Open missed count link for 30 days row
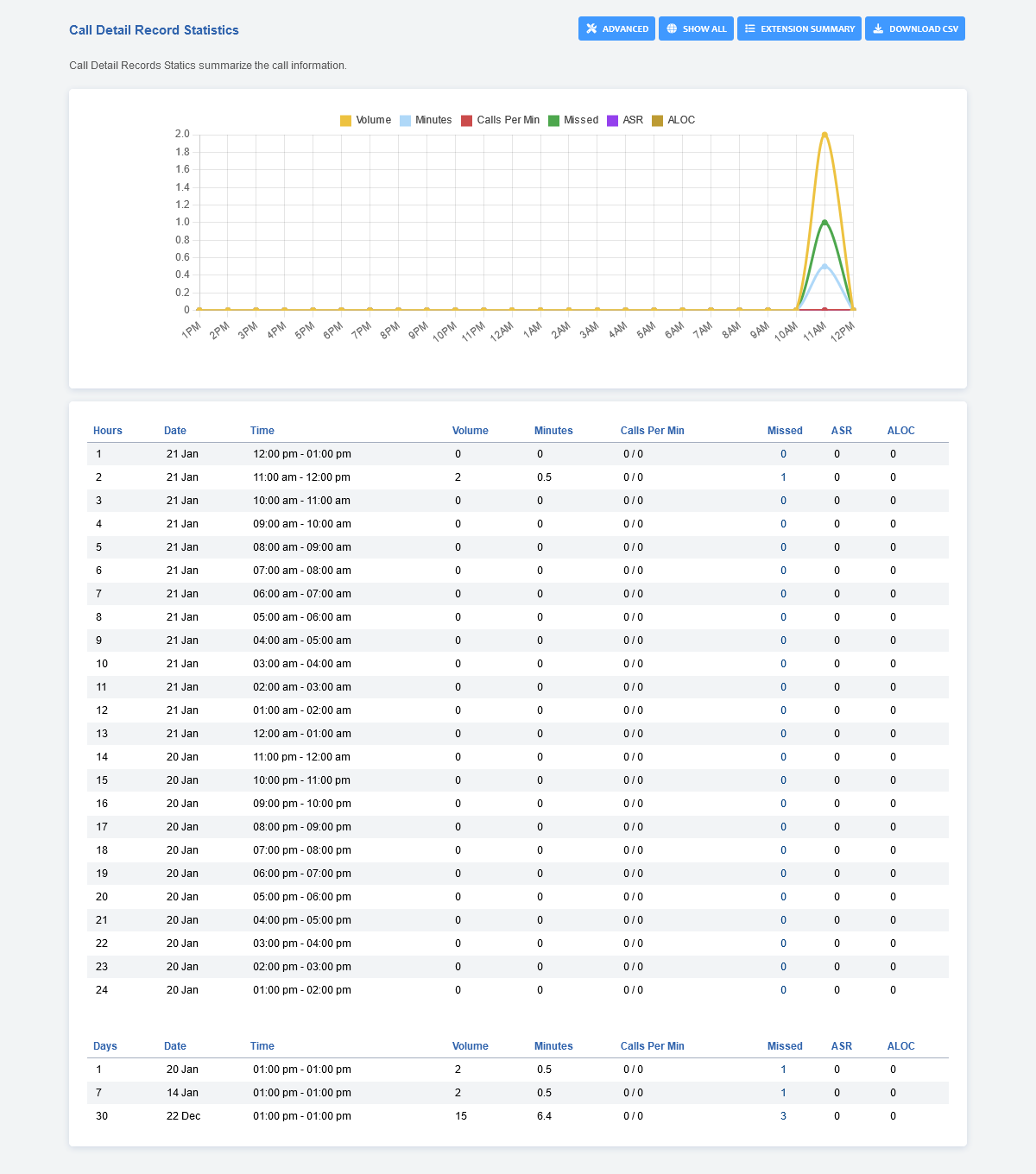 pos(783,1116)
